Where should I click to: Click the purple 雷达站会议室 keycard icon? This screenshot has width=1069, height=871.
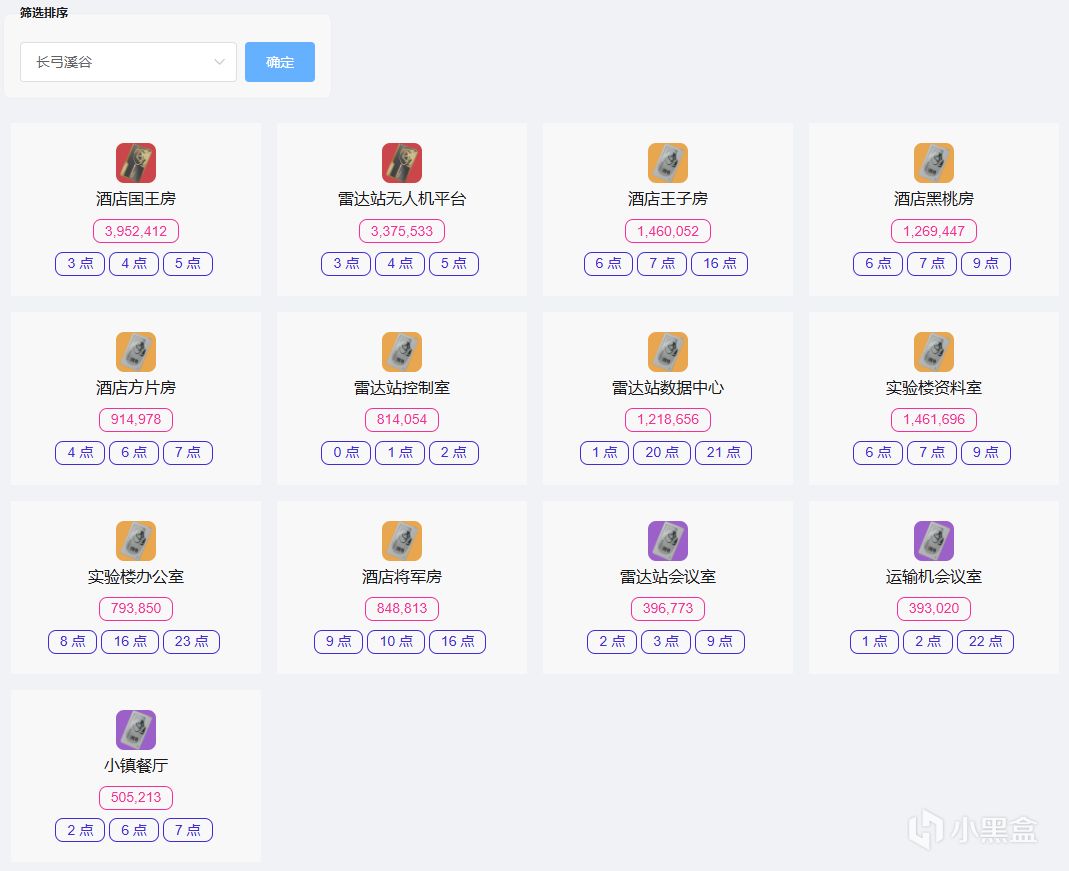pos(668,541)
